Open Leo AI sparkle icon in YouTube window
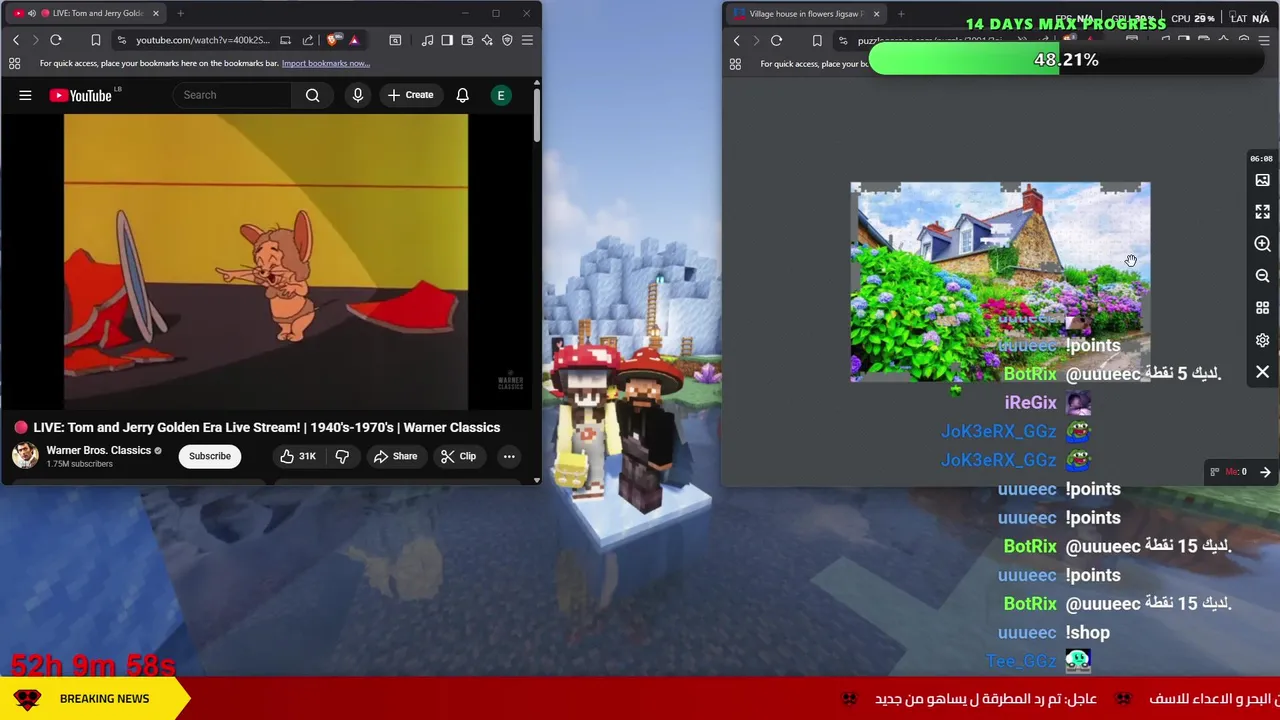Image resolution: width=1280 pixels, height=720 pixels. click(x=487, y=40)
